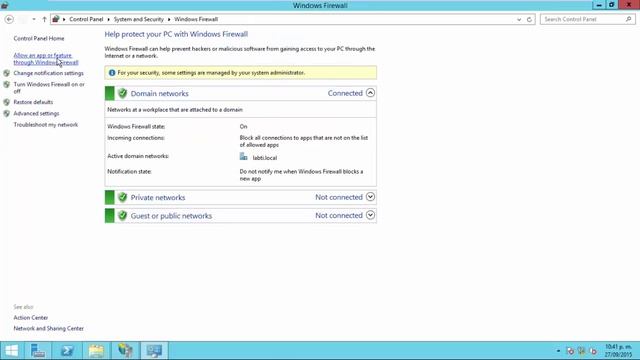Open the Windows Start button
The width and height of the screenshot is (640, 360).
(x=11, y=351)
